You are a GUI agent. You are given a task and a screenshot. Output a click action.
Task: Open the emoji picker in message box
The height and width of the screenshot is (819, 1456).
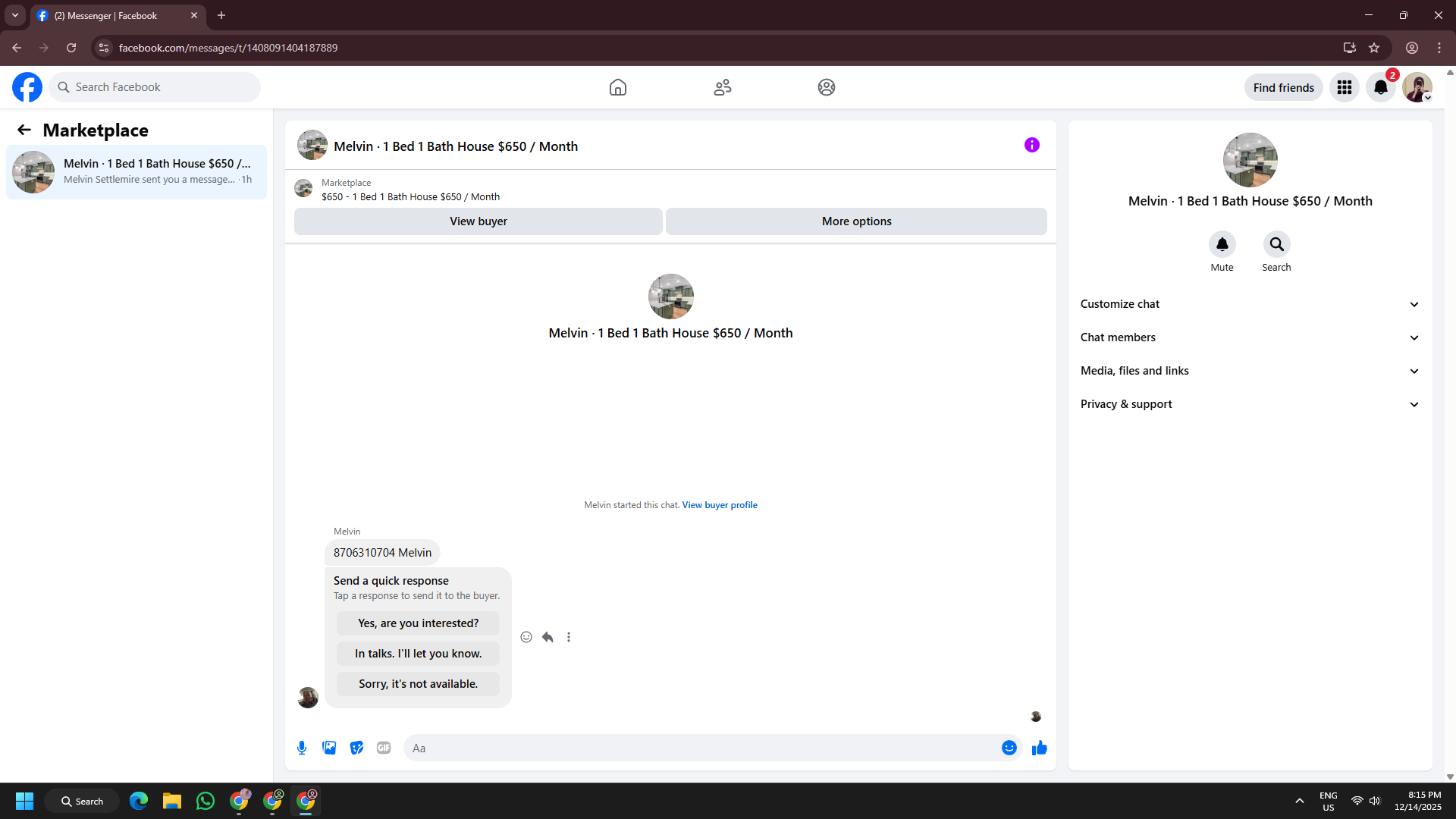[1009, 748]
